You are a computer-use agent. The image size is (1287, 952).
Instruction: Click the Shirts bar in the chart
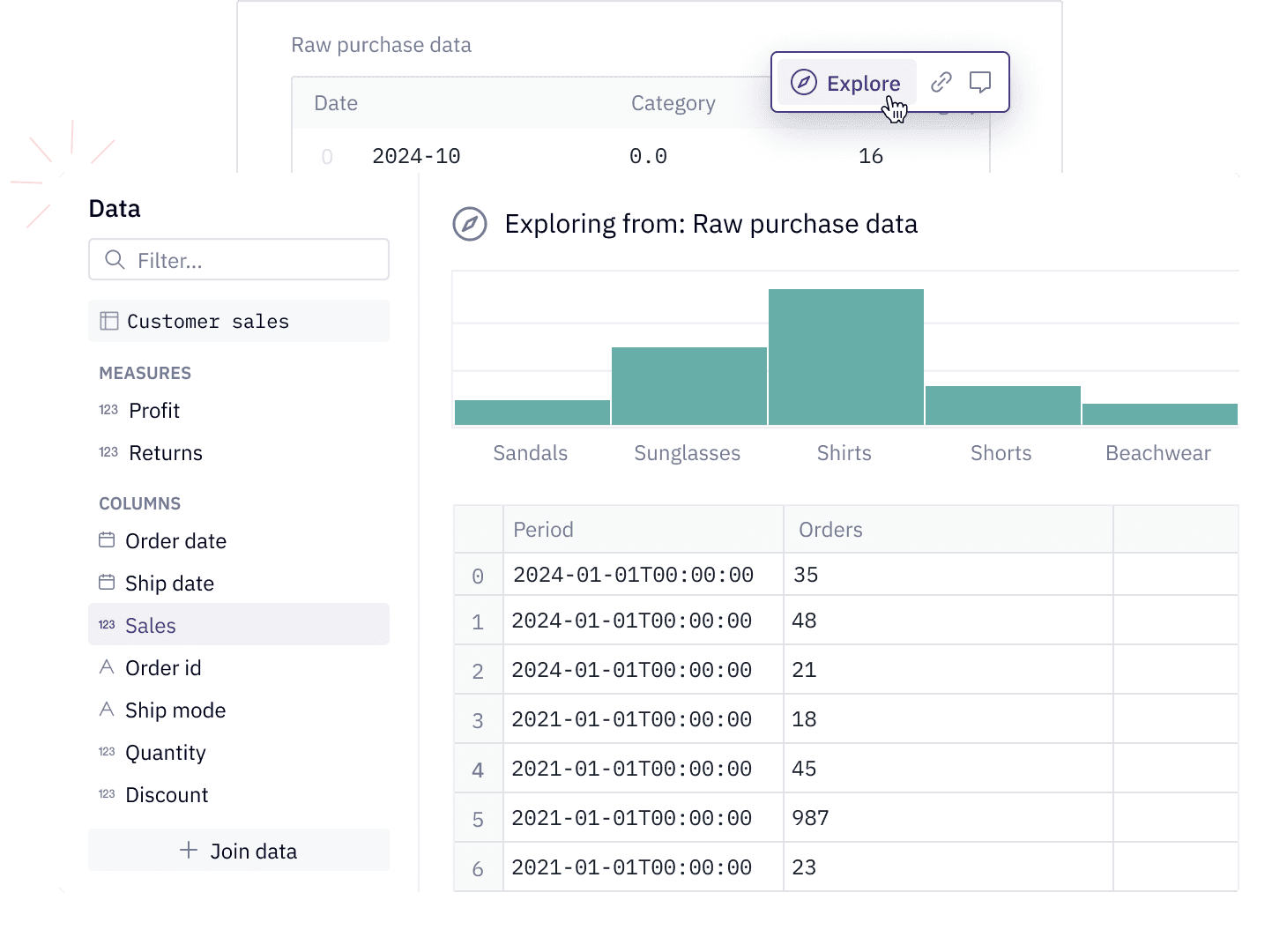[845, 357]
